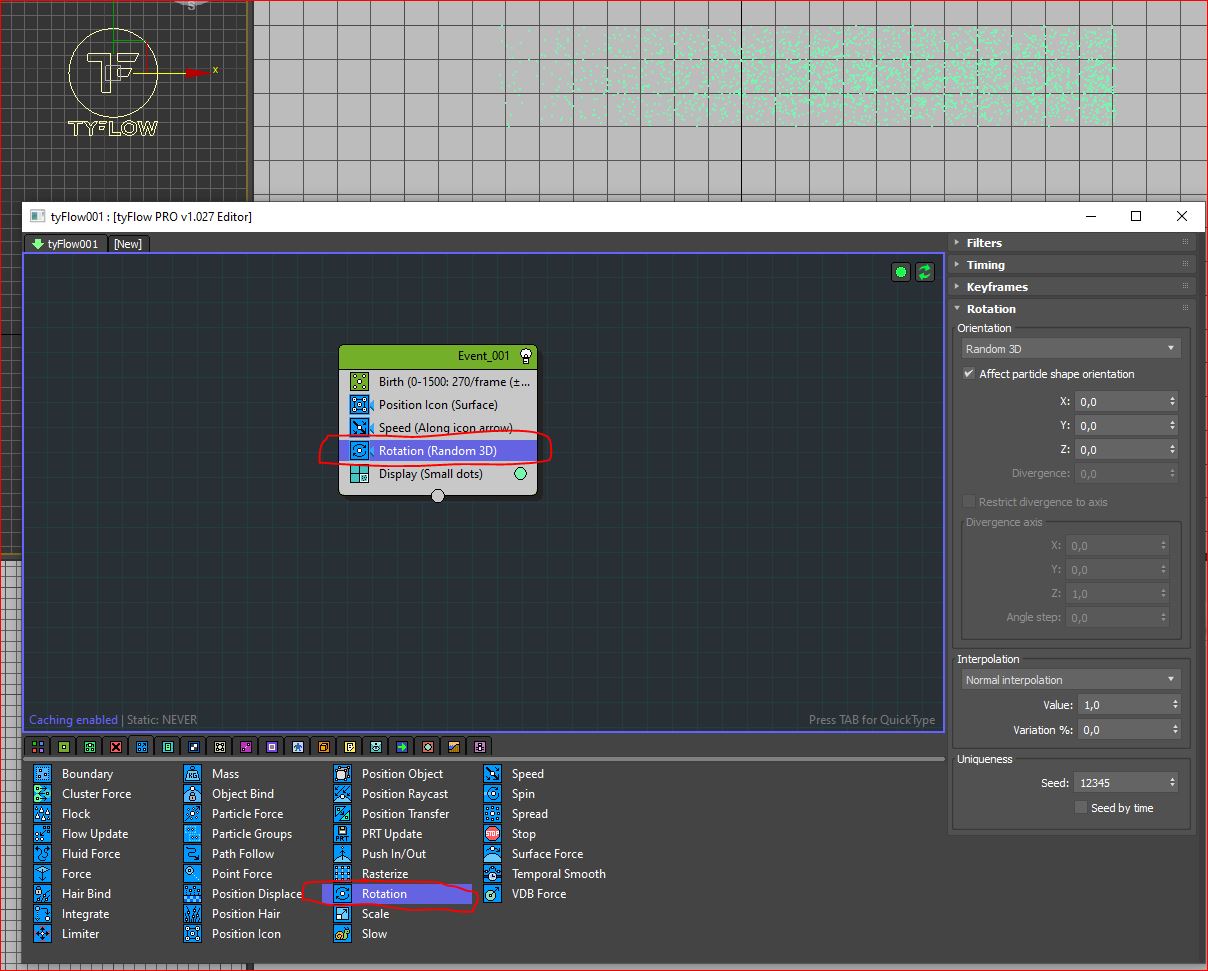This screenshot has width=1208, height=971.
Task: Check Restrict divergence to axis
Action: click(x=968, y=502)
